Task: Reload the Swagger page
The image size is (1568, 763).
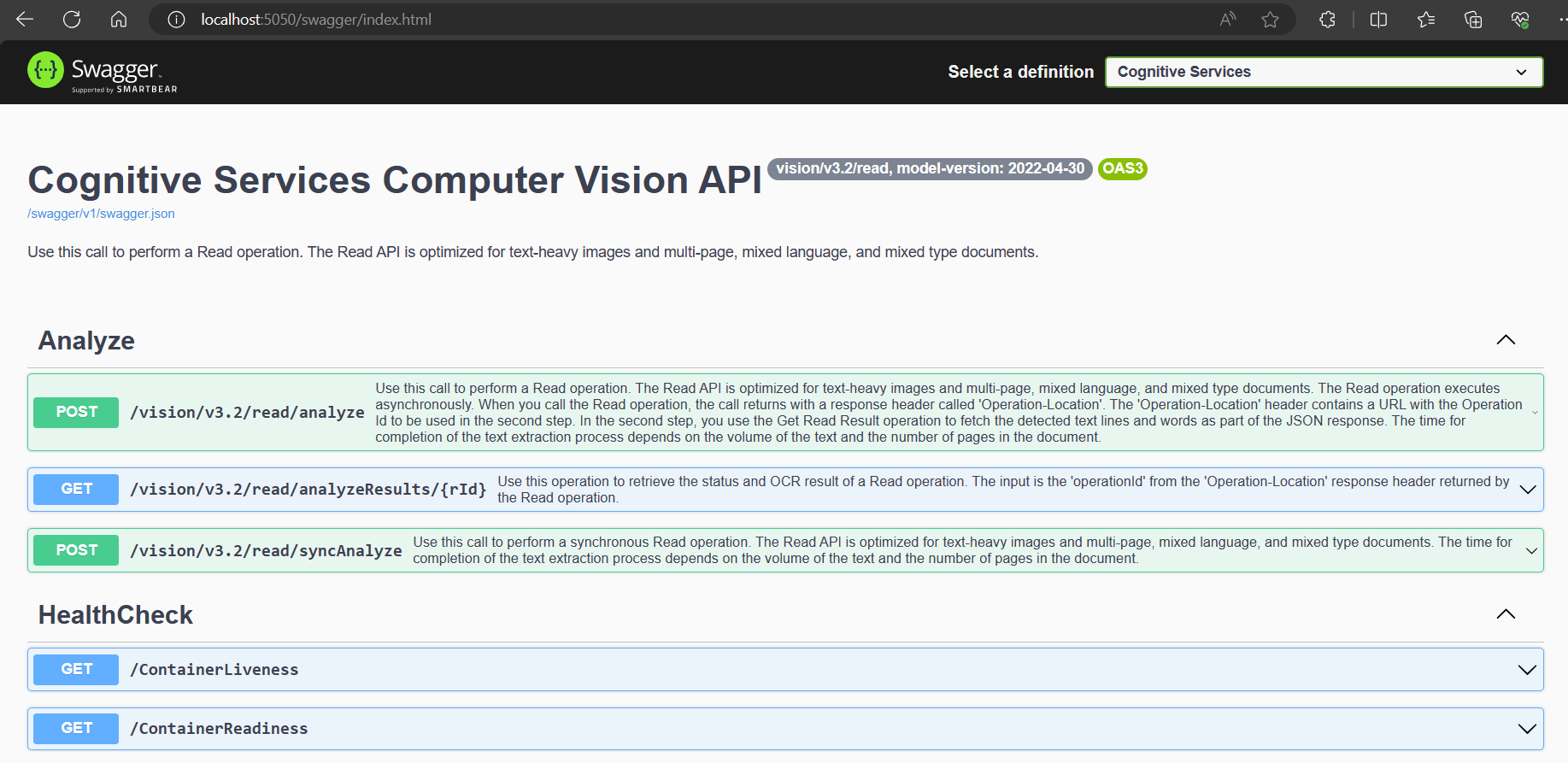Action: tap(72, 19)
